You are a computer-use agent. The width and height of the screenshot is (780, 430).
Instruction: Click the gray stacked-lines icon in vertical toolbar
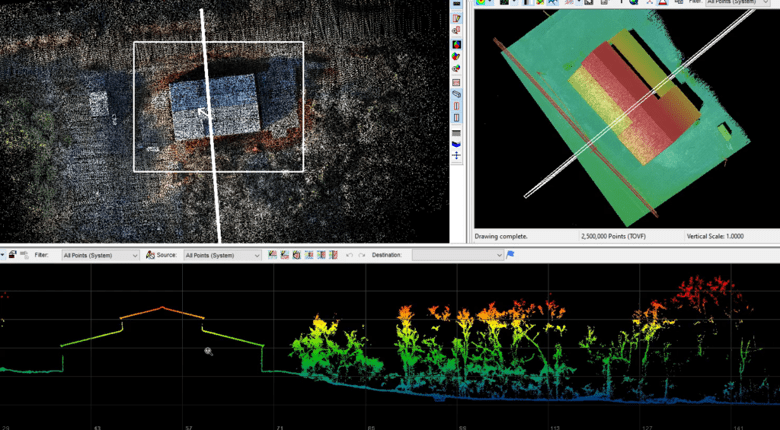tap(457, 132)
